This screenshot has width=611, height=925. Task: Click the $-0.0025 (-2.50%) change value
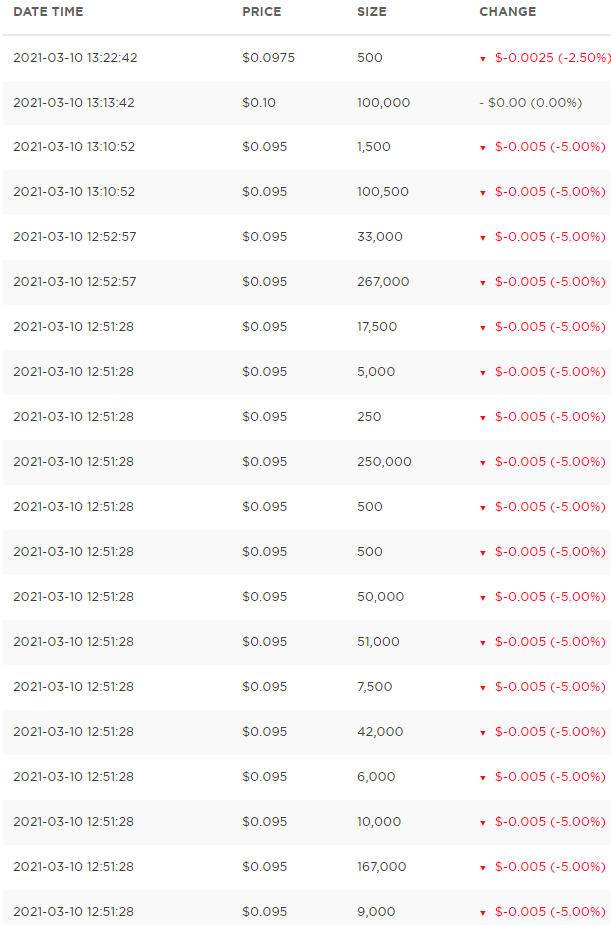pyautogui.click(x=552, y=58)
